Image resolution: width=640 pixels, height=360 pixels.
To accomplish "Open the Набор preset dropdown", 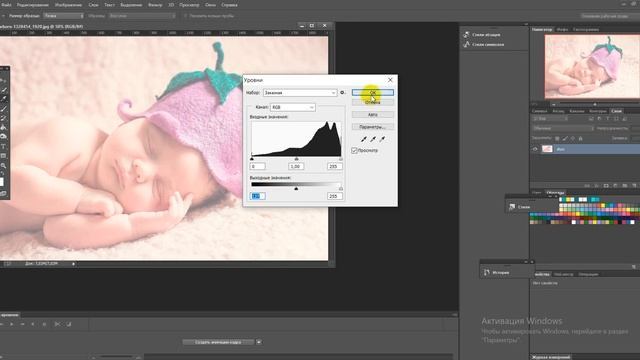I will 300,93.
